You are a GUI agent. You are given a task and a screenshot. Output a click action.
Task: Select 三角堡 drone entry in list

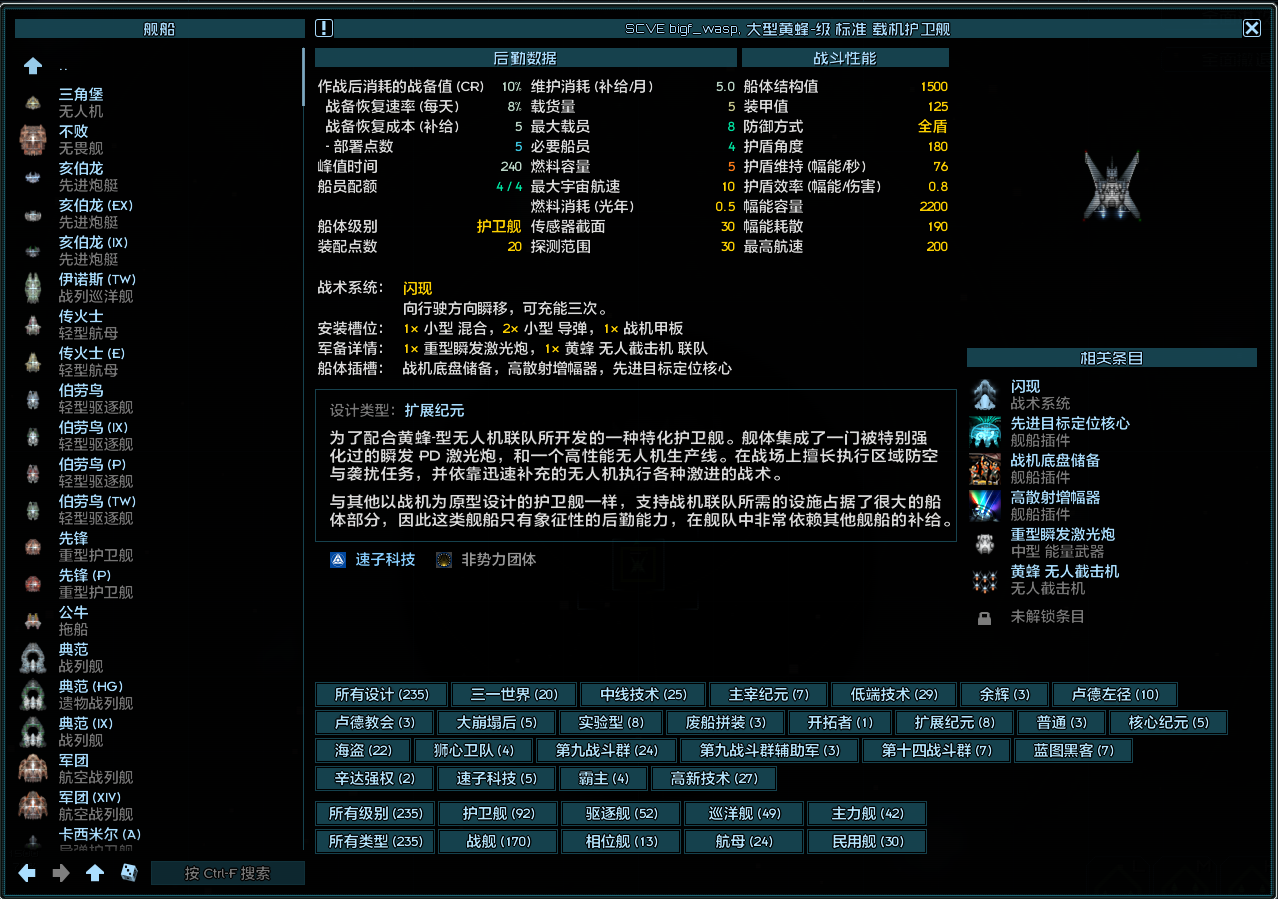[x=80, y=102]
